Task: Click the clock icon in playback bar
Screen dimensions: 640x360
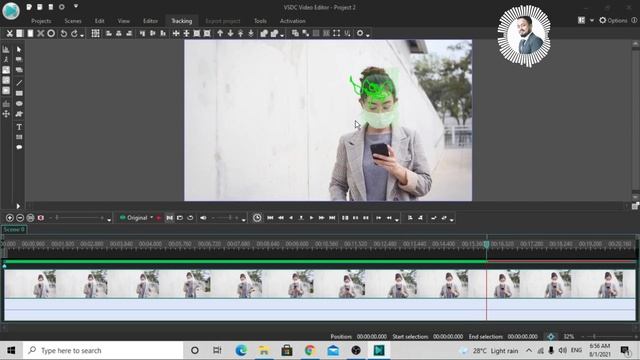Action: click(x=257, y=218)
